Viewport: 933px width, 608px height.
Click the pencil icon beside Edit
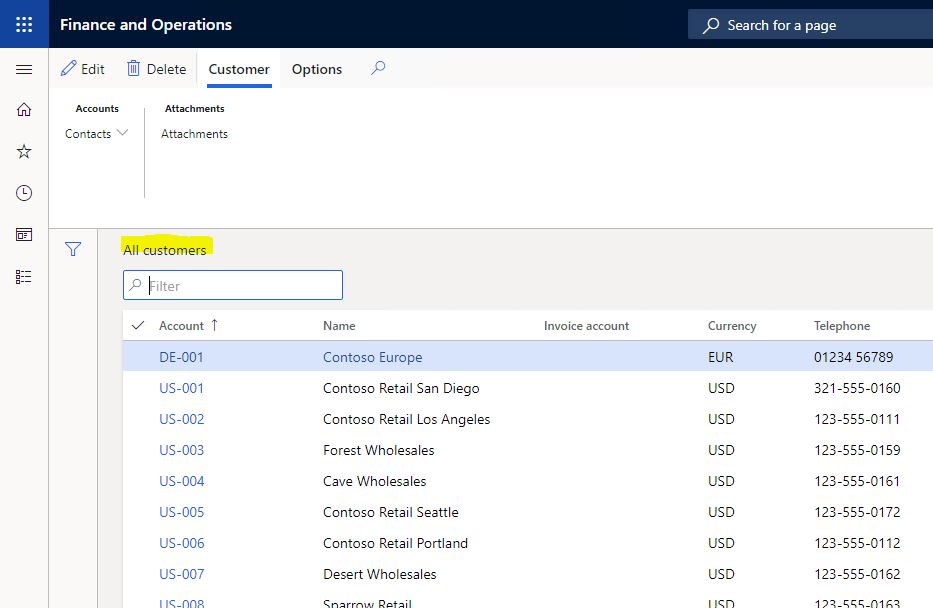pos(68,68)
